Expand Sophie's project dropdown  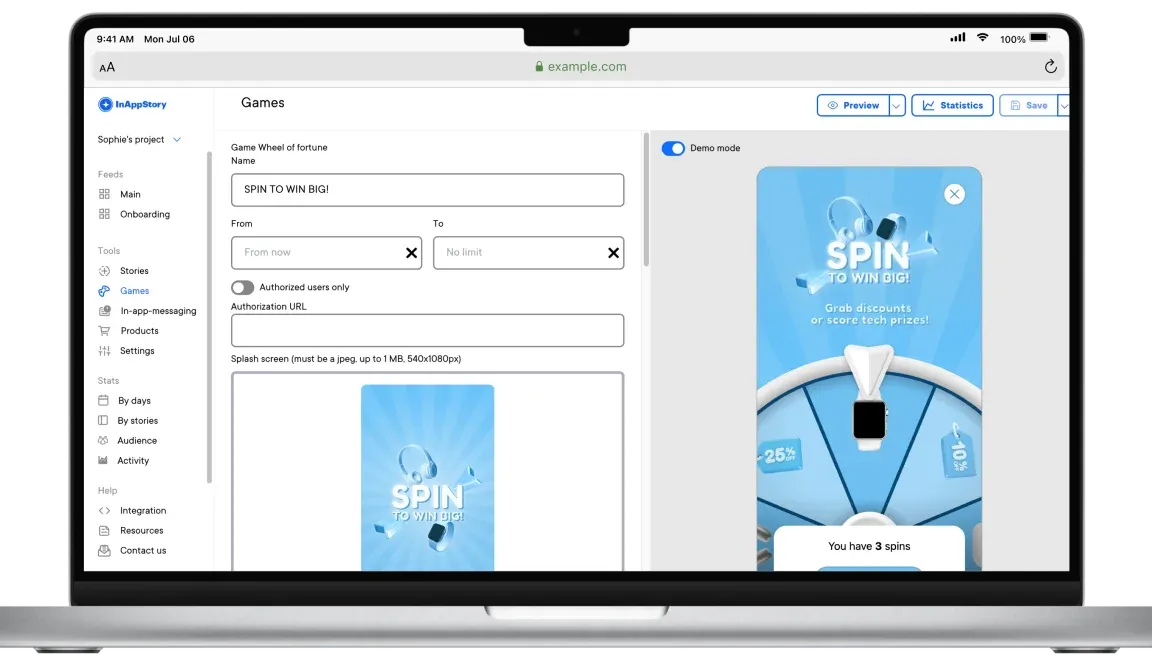[177, 140]
